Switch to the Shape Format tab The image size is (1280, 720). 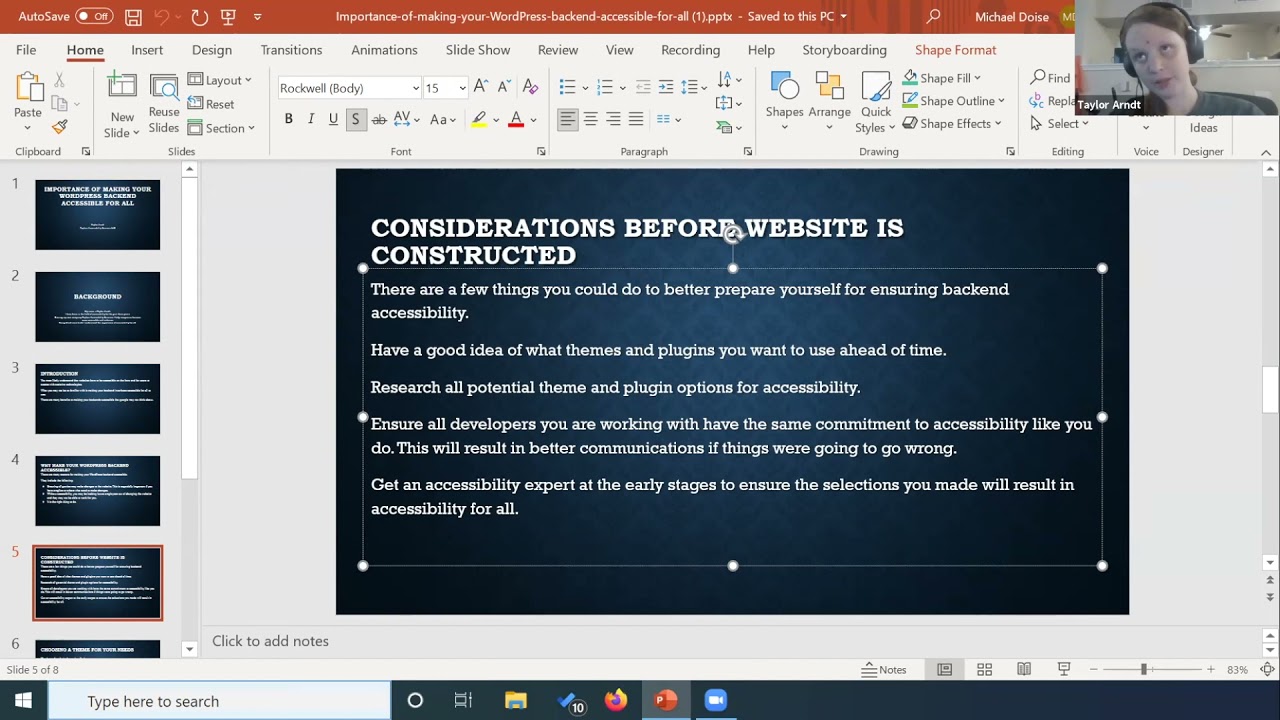coord(955,50)
